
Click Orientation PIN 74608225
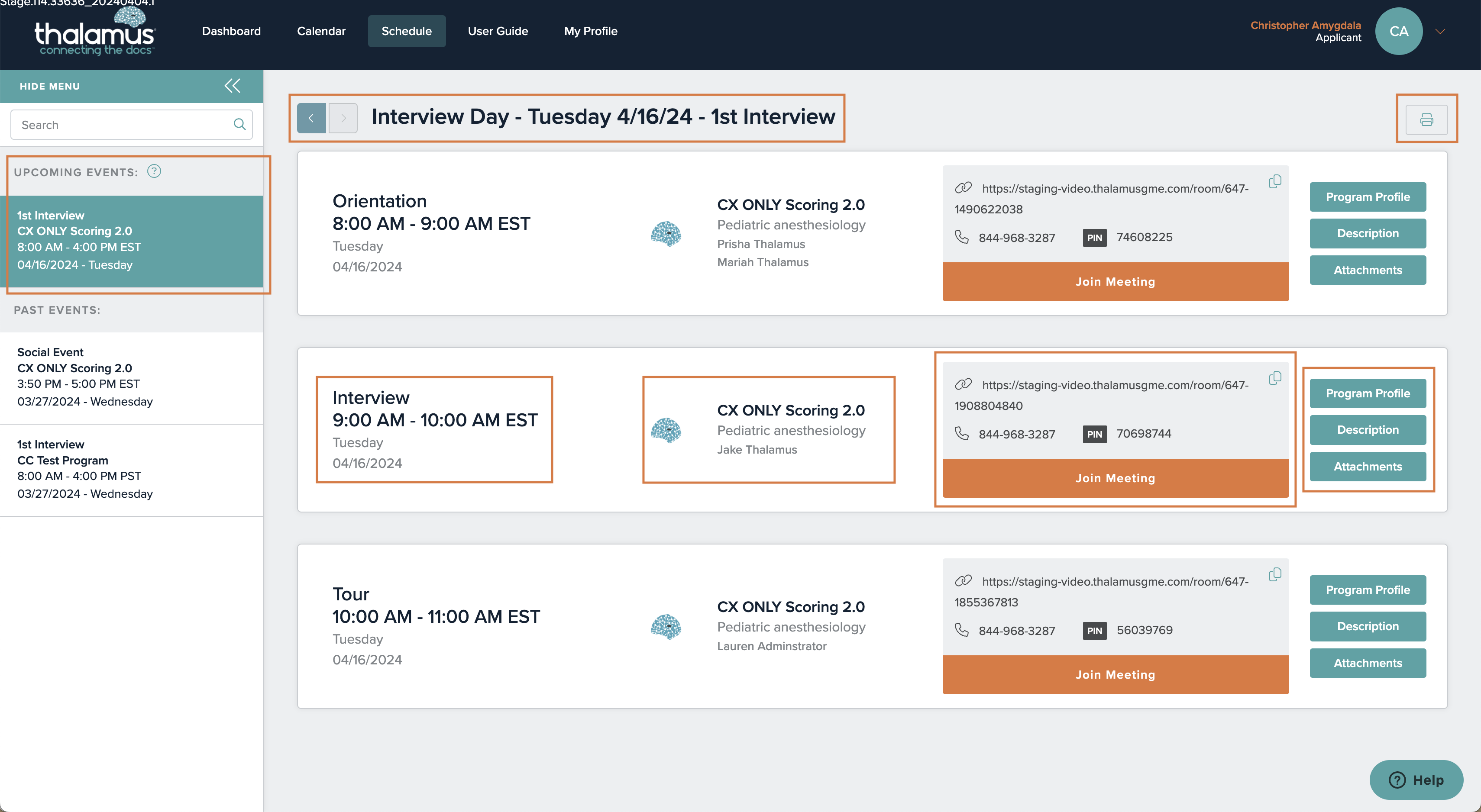pos(1144,237)
